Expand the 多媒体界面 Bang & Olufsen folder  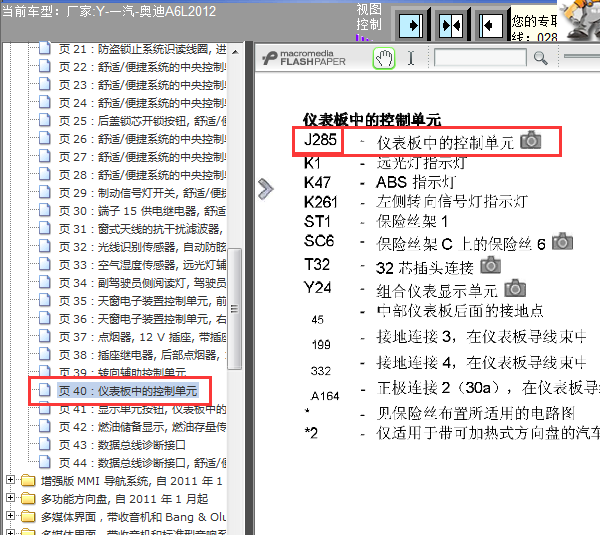pyautogui.click(x=12, y=517)
